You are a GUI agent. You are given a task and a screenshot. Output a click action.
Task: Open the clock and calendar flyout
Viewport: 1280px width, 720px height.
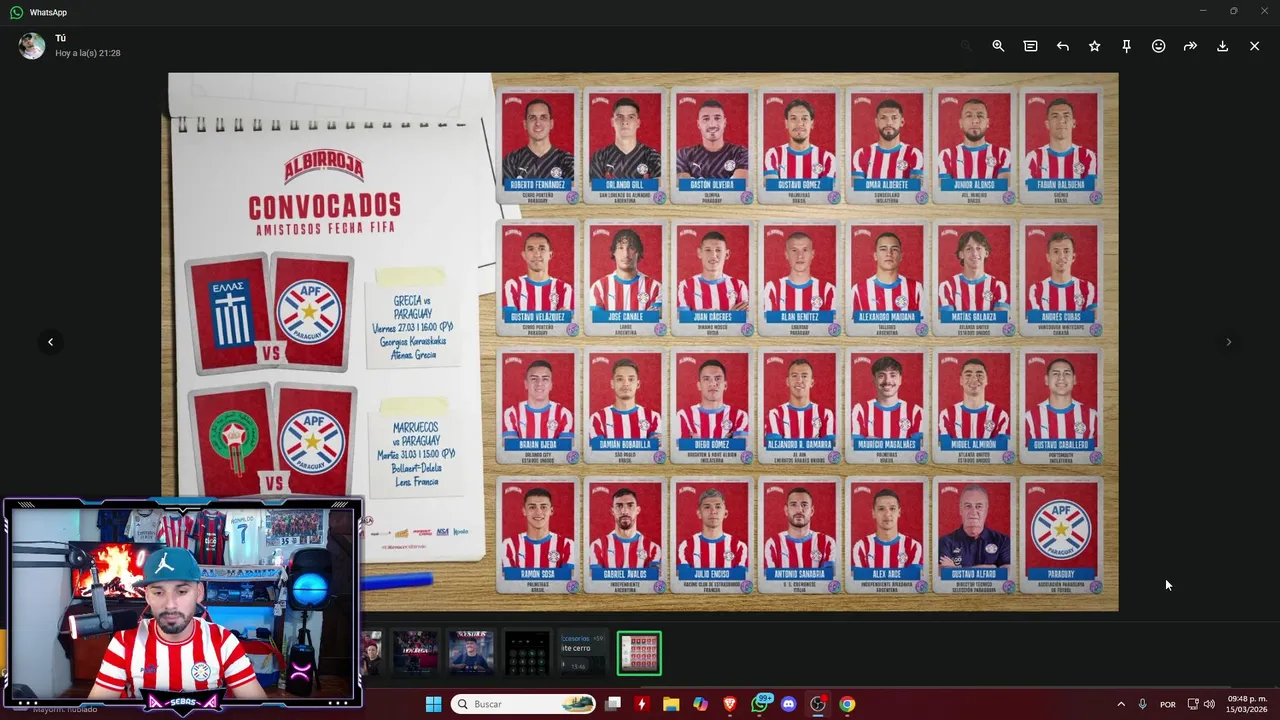point(1247,704)
